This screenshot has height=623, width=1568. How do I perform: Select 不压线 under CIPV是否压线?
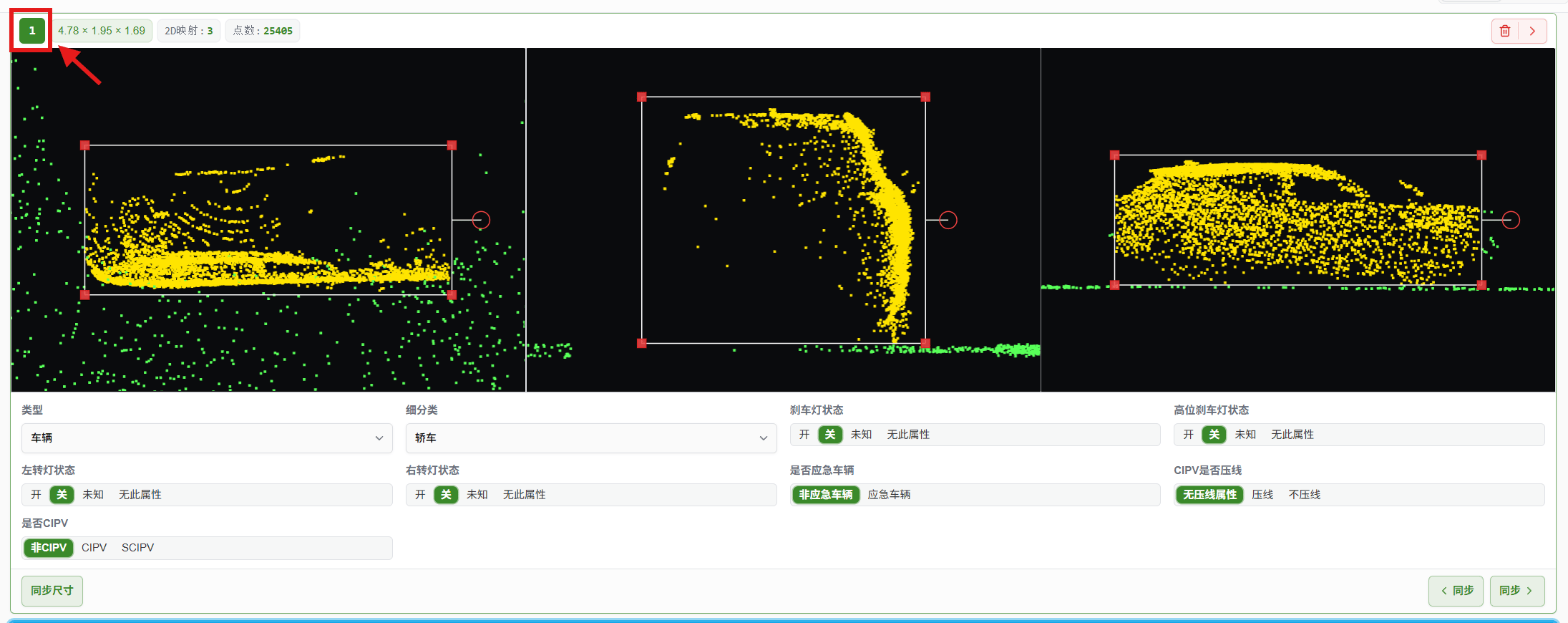[x=1305, y=495]
